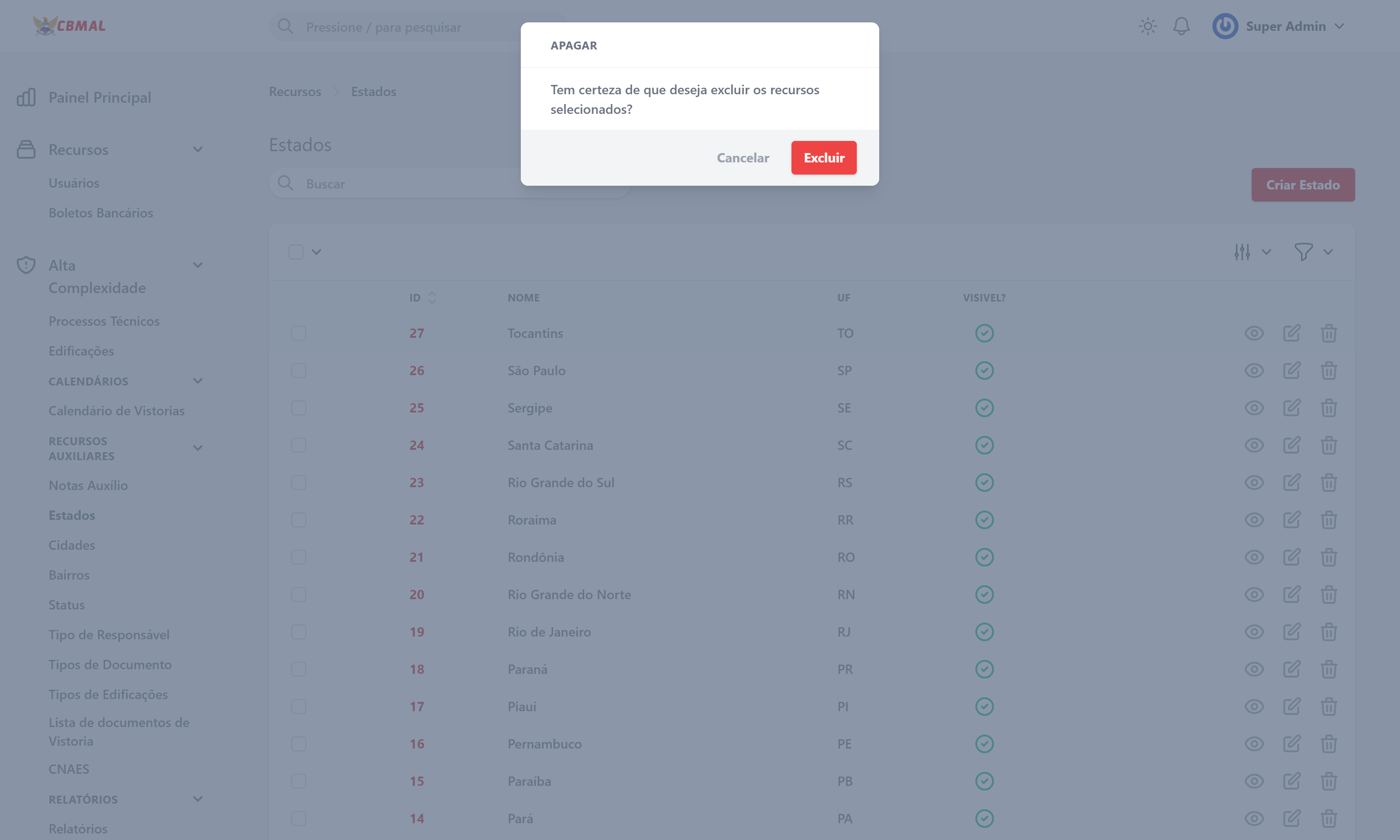Confirm deletion with the Excluir button
This screenshot has height=840, width=1400.
pos(823,158)
